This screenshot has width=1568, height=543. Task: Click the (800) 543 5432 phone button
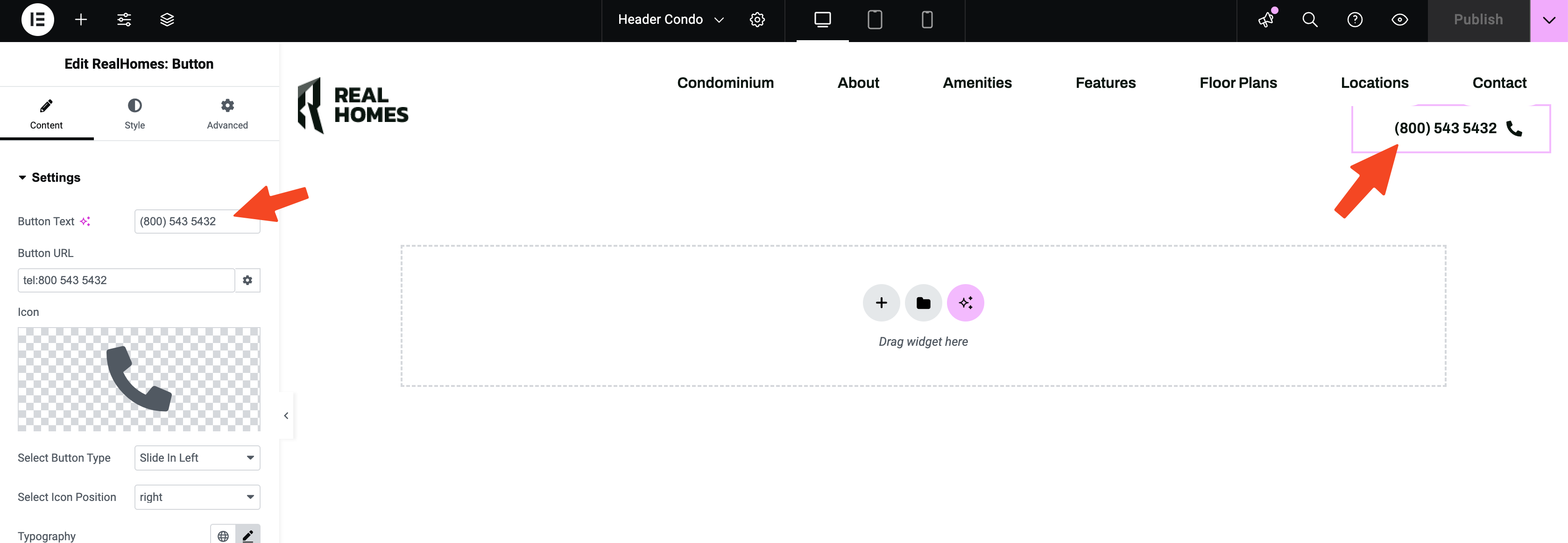[x=1451, y=129]
